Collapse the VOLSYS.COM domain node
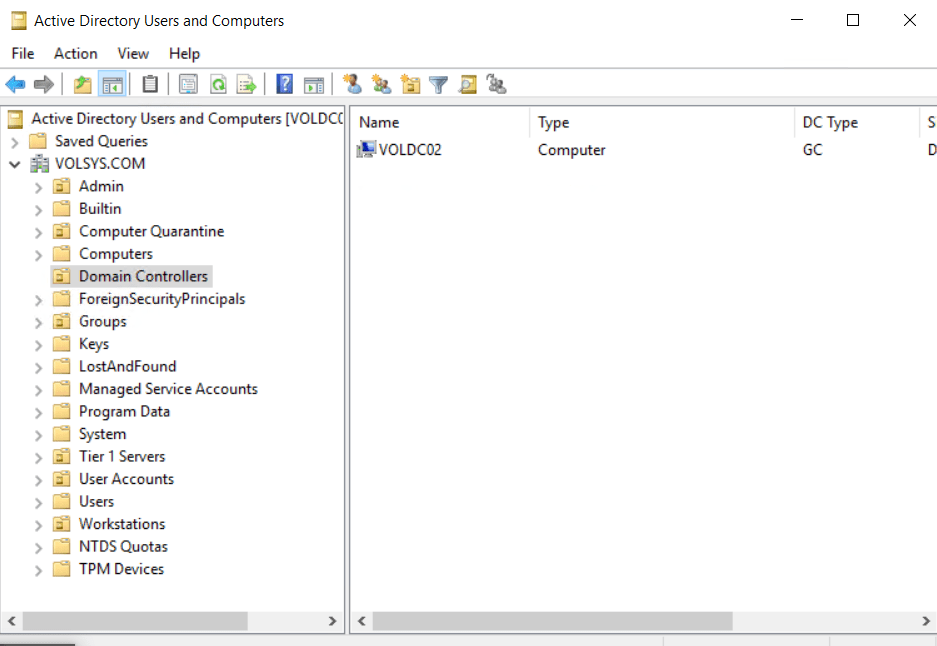Viewport: 937px width, 646px height. (15, 164)
